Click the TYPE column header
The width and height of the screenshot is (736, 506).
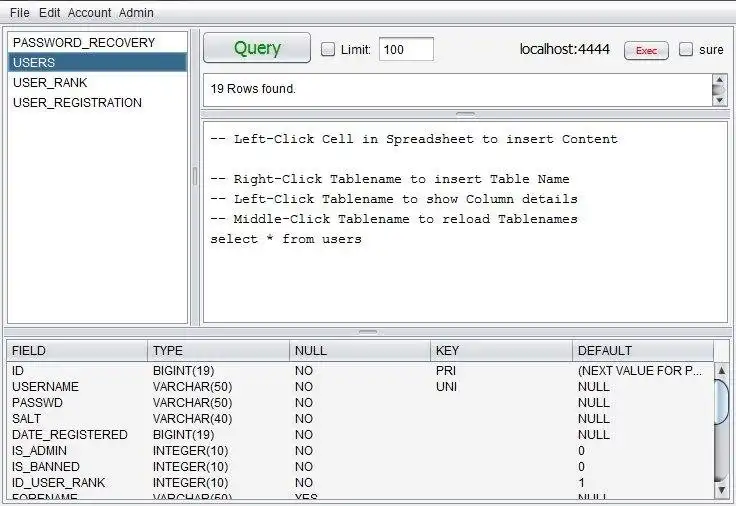tap(219, 351)
